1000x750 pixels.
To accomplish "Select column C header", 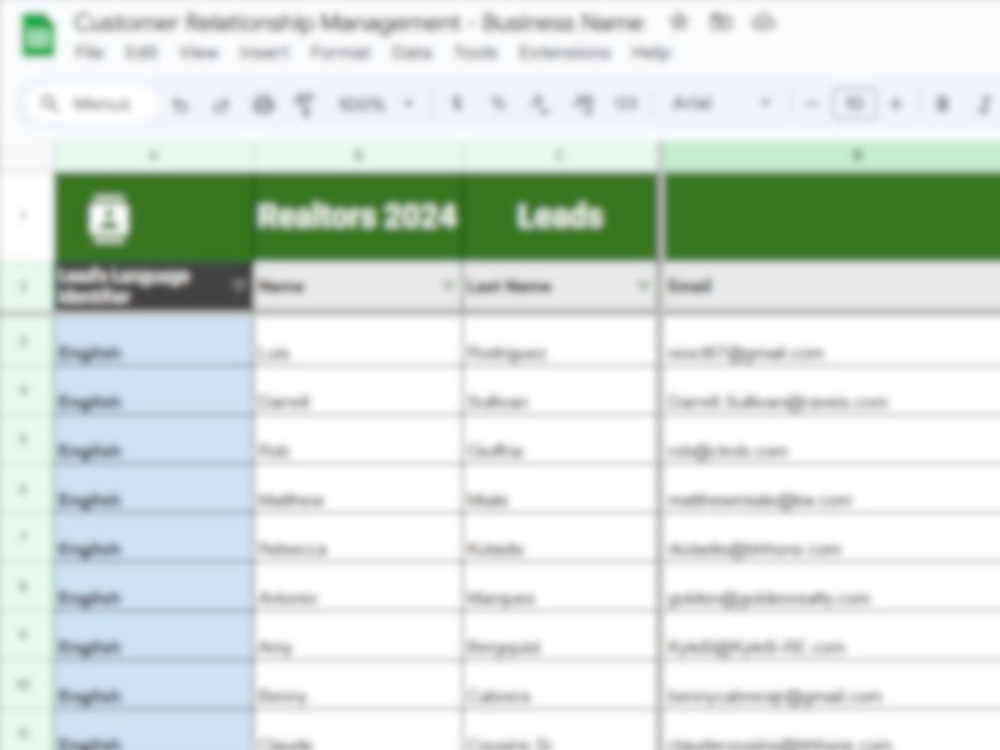I will click(x=559, y=156).
